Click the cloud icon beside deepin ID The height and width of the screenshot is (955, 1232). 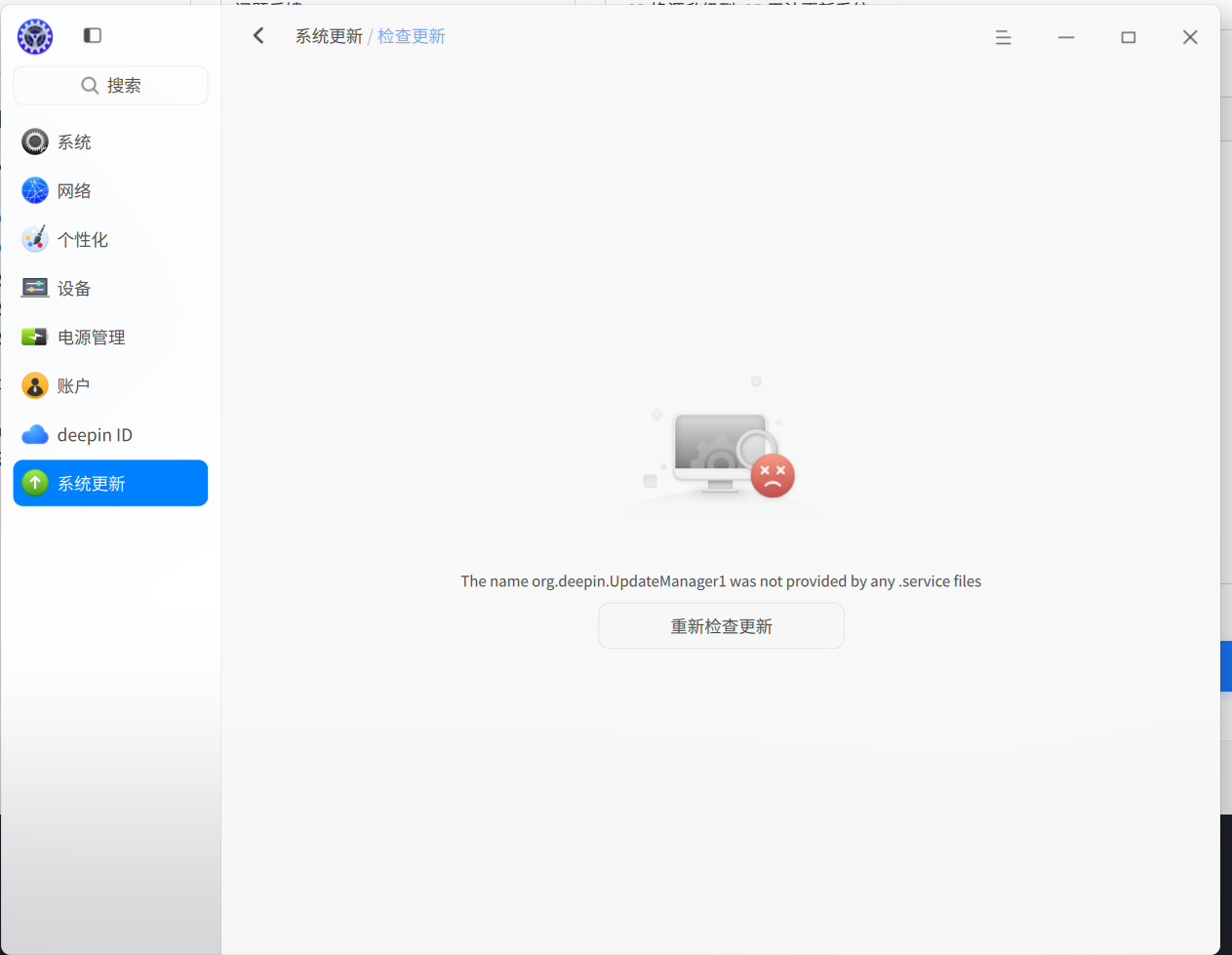[35, 434]
